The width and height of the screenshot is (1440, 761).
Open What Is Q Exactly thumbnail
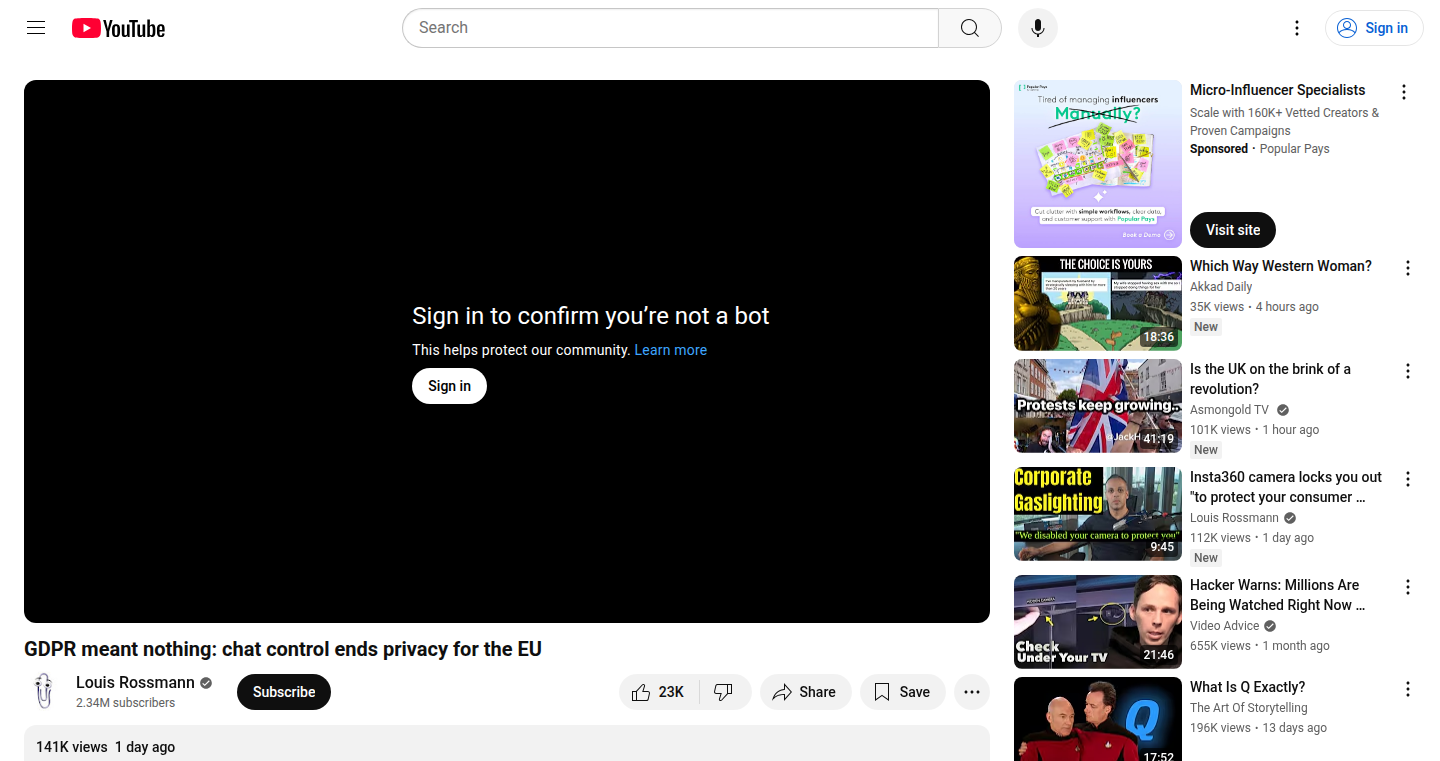[1098, 719]
